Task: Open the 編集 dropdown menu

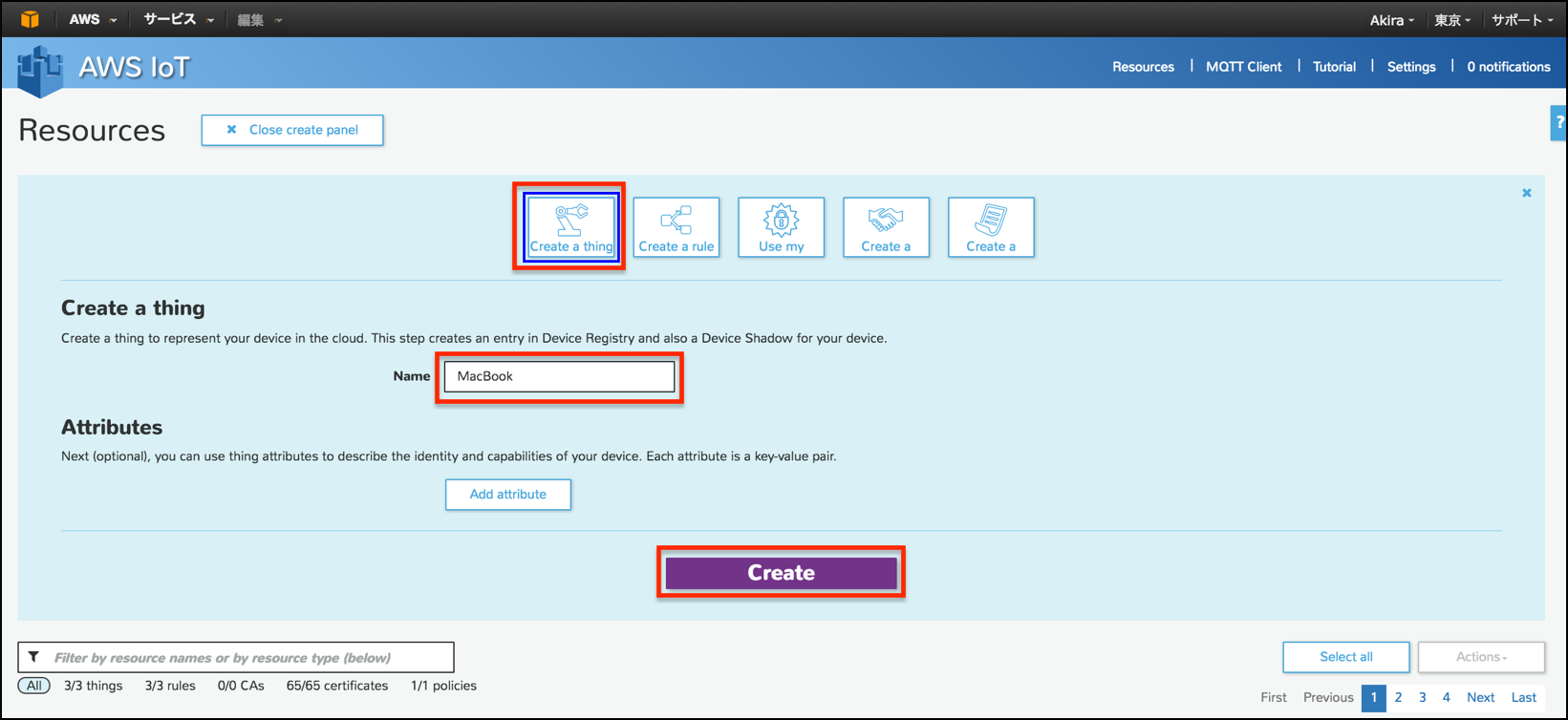Action: 260,19
